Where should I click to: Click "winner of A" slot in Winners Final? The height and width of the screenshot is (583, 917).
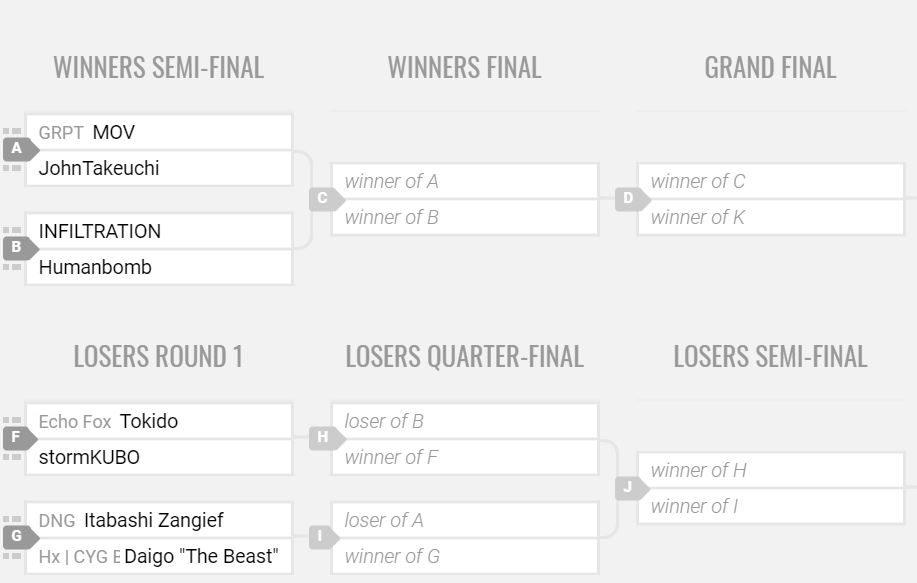pos(464,181)
